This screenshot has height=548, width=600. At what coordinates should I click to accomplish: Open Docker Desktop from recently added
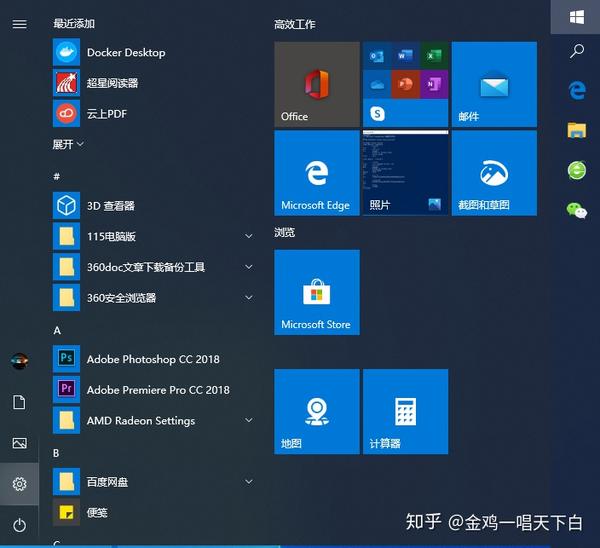[x=153, y=52]
